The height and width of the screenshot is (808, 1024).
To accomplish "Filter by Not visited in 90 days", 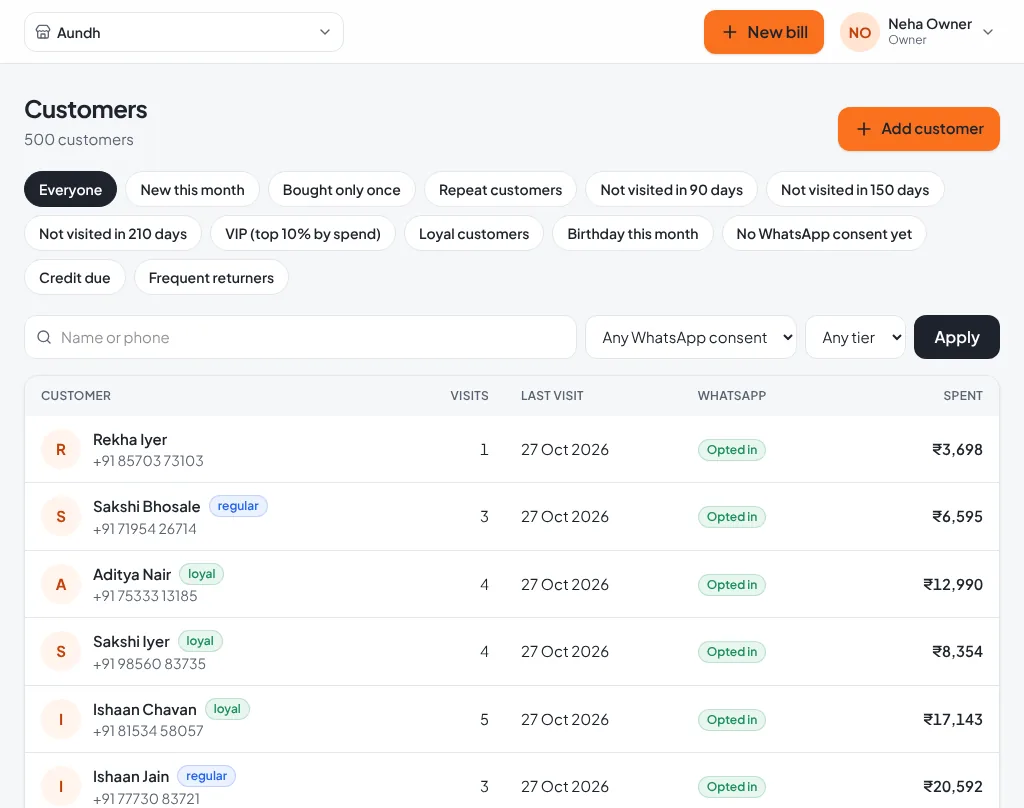I will (671, 189).
